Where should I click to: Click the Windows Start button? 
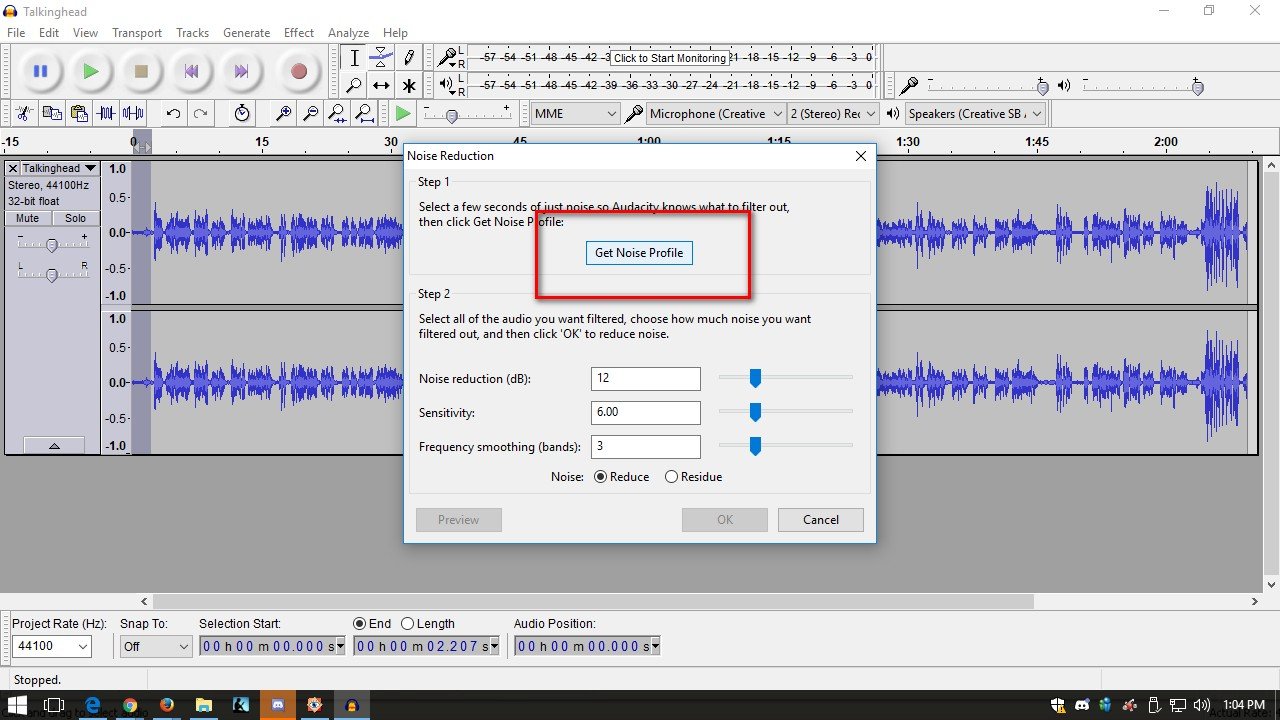(17, 705)
